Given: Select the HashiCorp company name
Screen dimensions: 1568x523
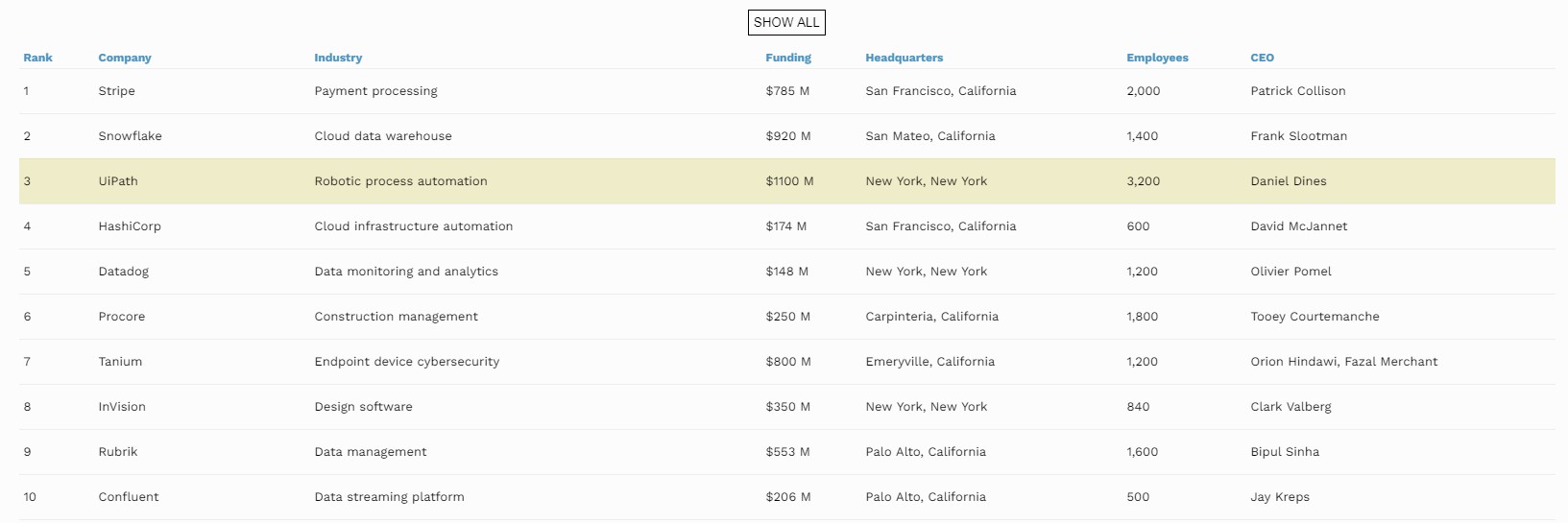Looking at the screenshot, I should tap(130, 226).
